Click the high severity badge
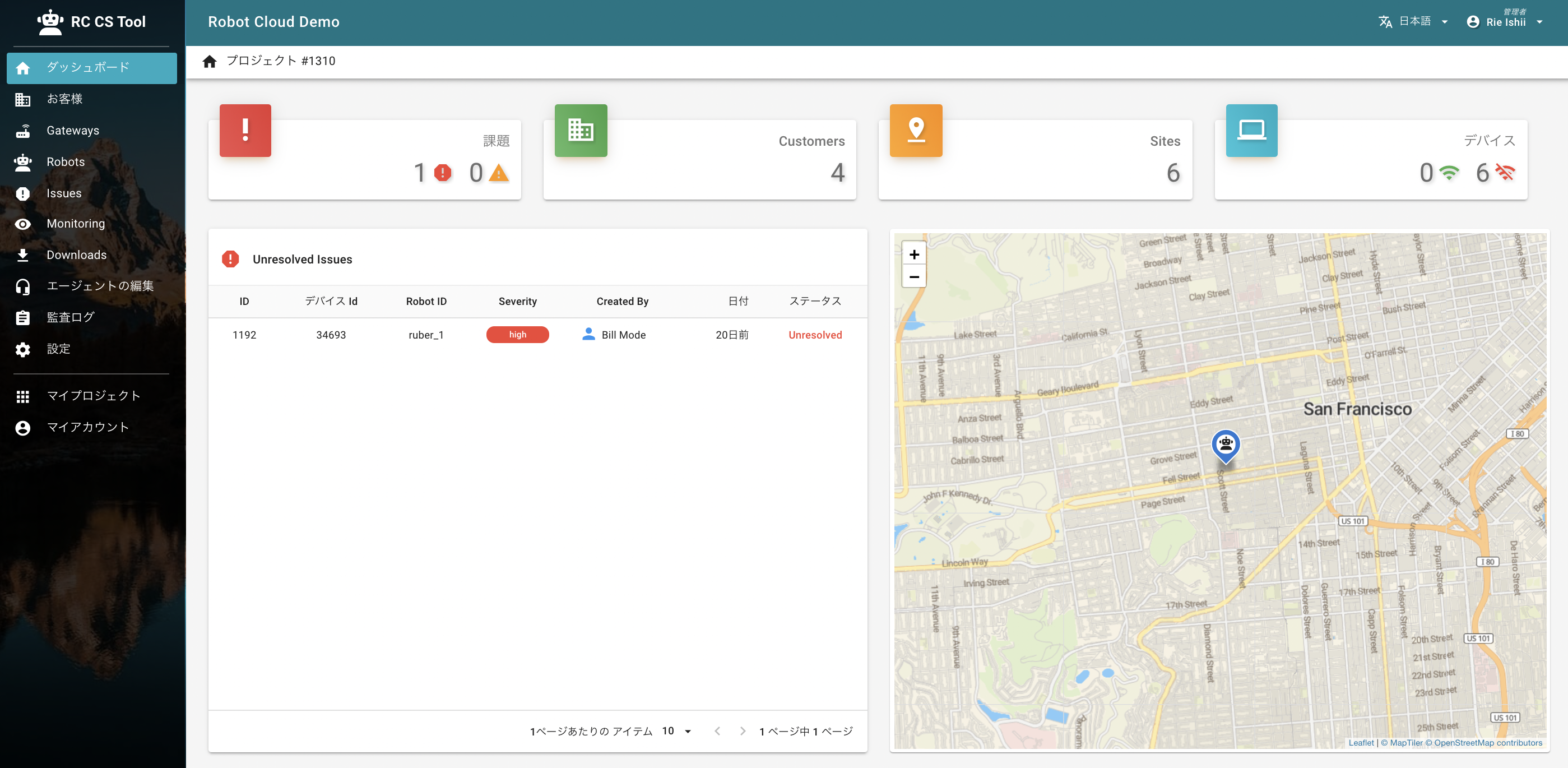1568x768 pixels. [517, 335]
